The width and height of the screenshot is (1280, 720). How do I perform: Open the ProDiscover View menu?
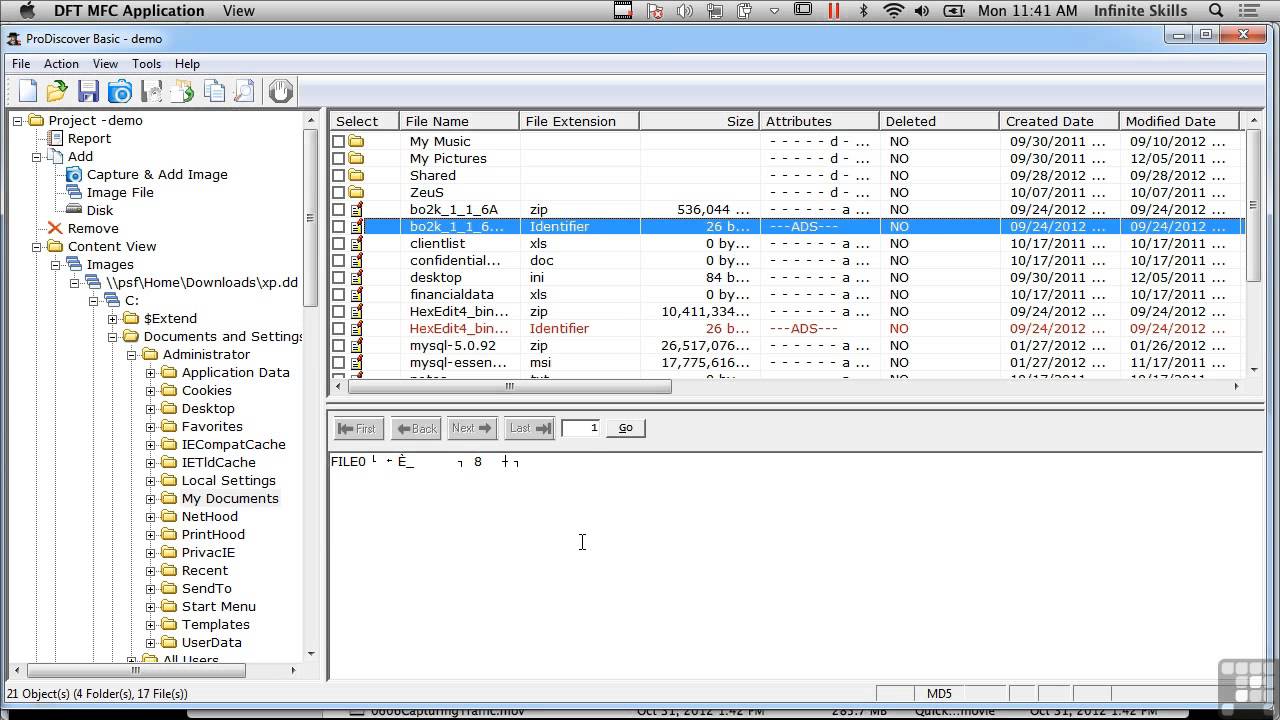(105, 63)
